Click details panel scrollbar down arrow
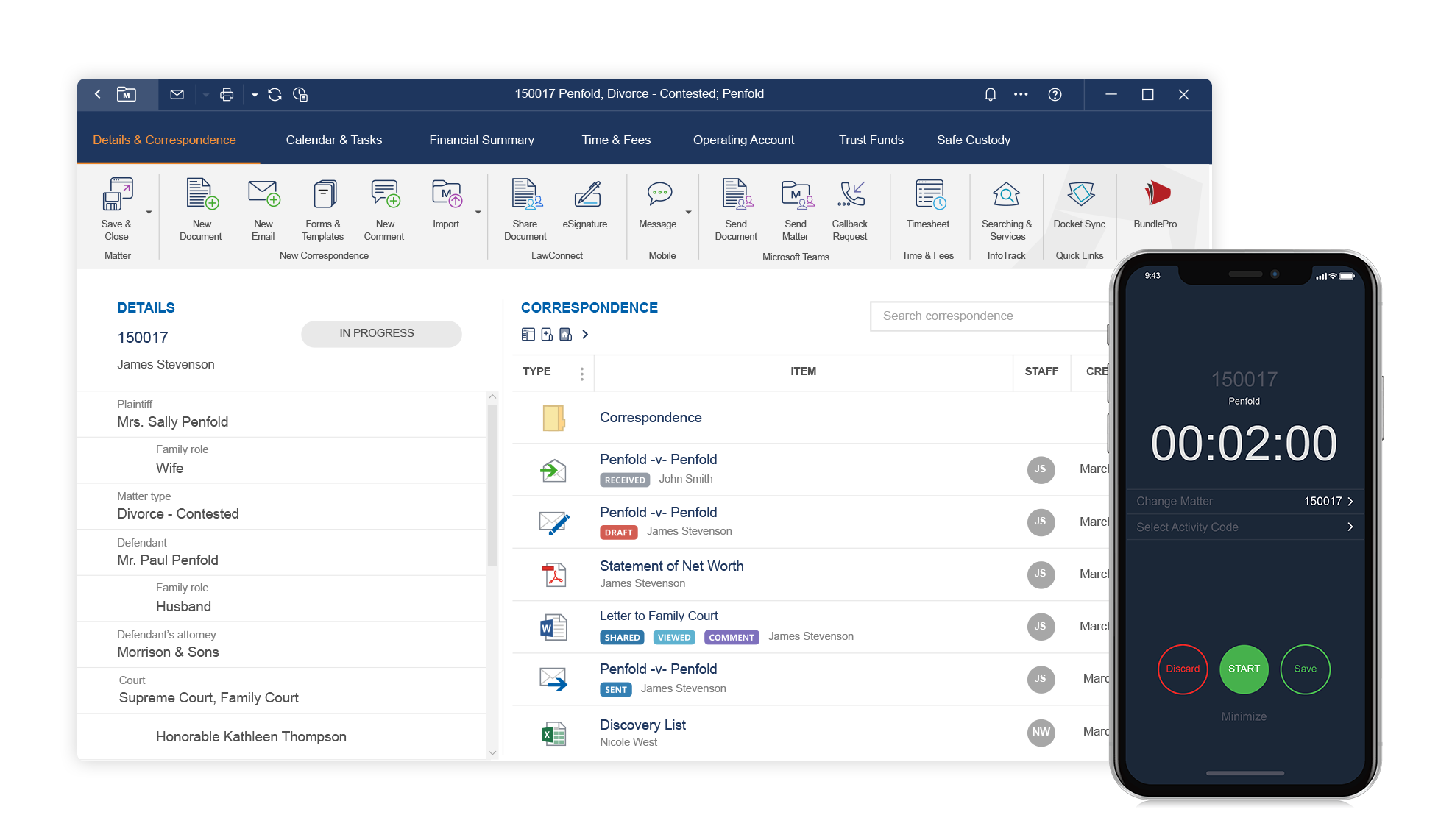The width and height of the screenshot is (1452, 840). pos(492,752)
